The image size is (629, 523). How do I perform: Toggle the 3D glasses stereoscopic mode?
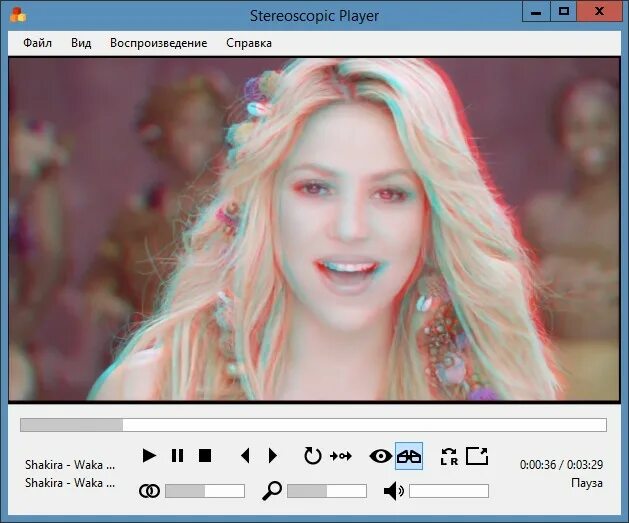click(409, 456)
